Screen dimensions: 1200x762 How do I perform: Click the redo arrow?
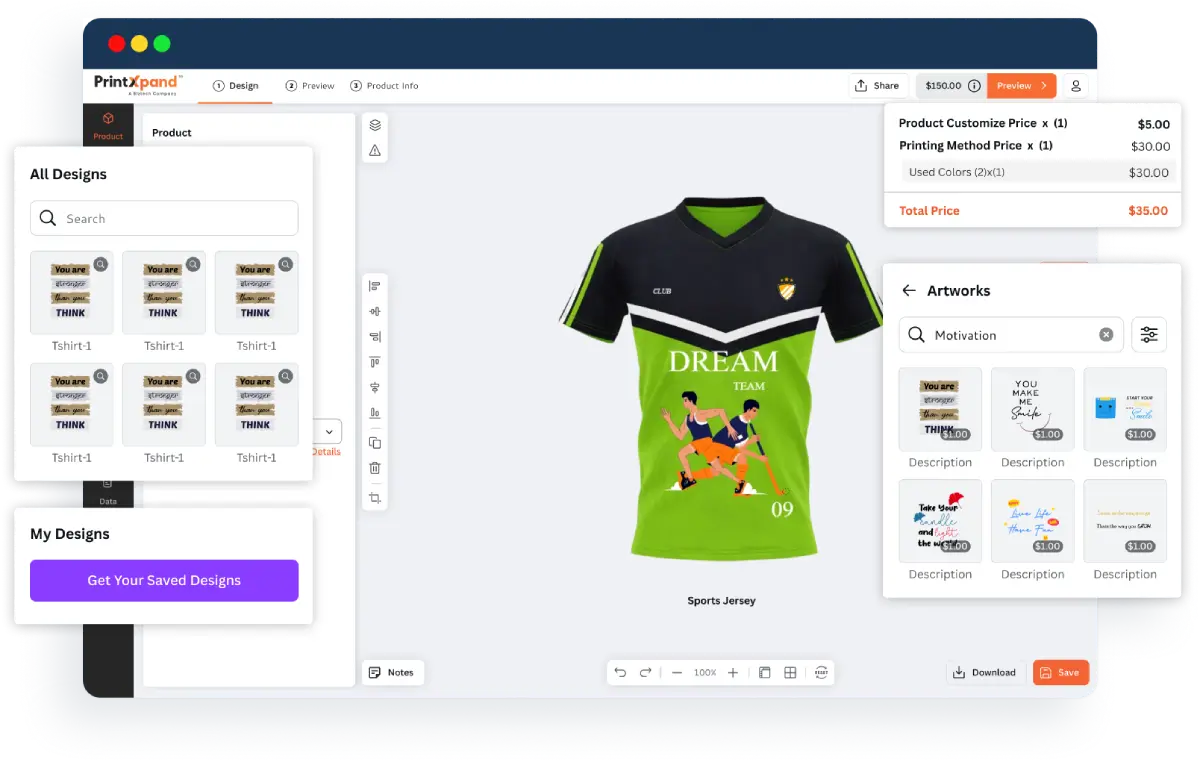tap(646, 673)
